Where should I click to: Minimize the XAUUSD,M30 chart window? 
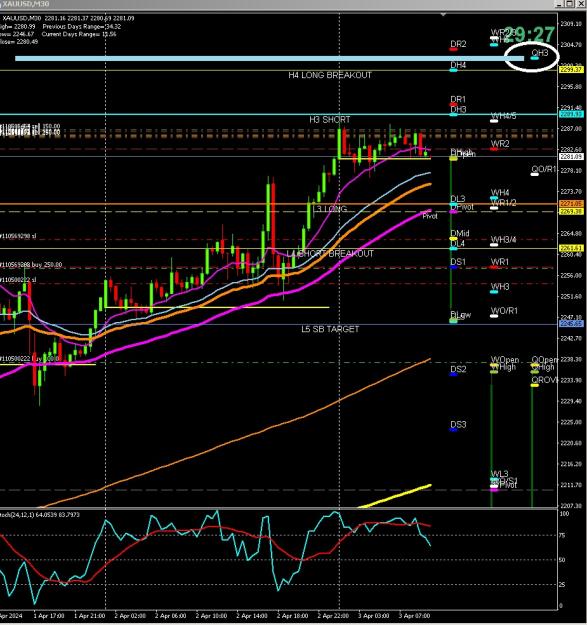(560, 4)
